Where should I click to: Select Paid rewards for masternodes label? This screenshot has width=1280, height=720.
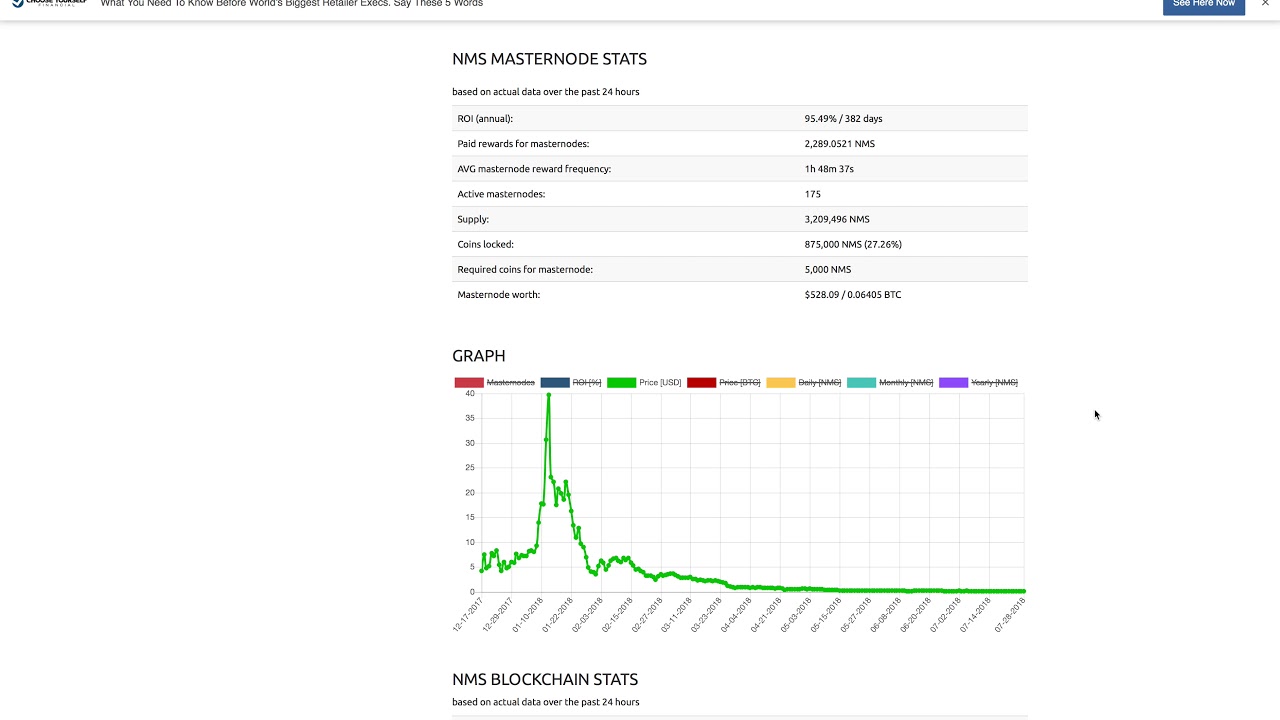coord(523,144)
